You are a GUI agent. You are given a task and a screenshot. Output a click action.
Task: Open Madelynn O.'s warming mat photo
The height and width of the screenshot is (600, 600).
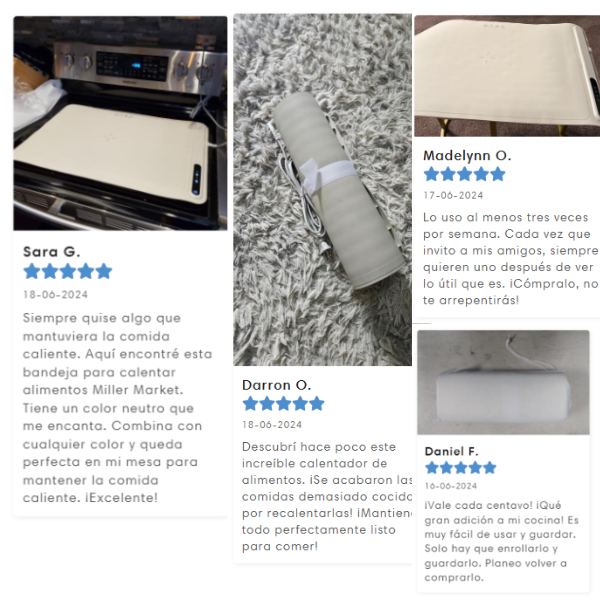point(507,76)
